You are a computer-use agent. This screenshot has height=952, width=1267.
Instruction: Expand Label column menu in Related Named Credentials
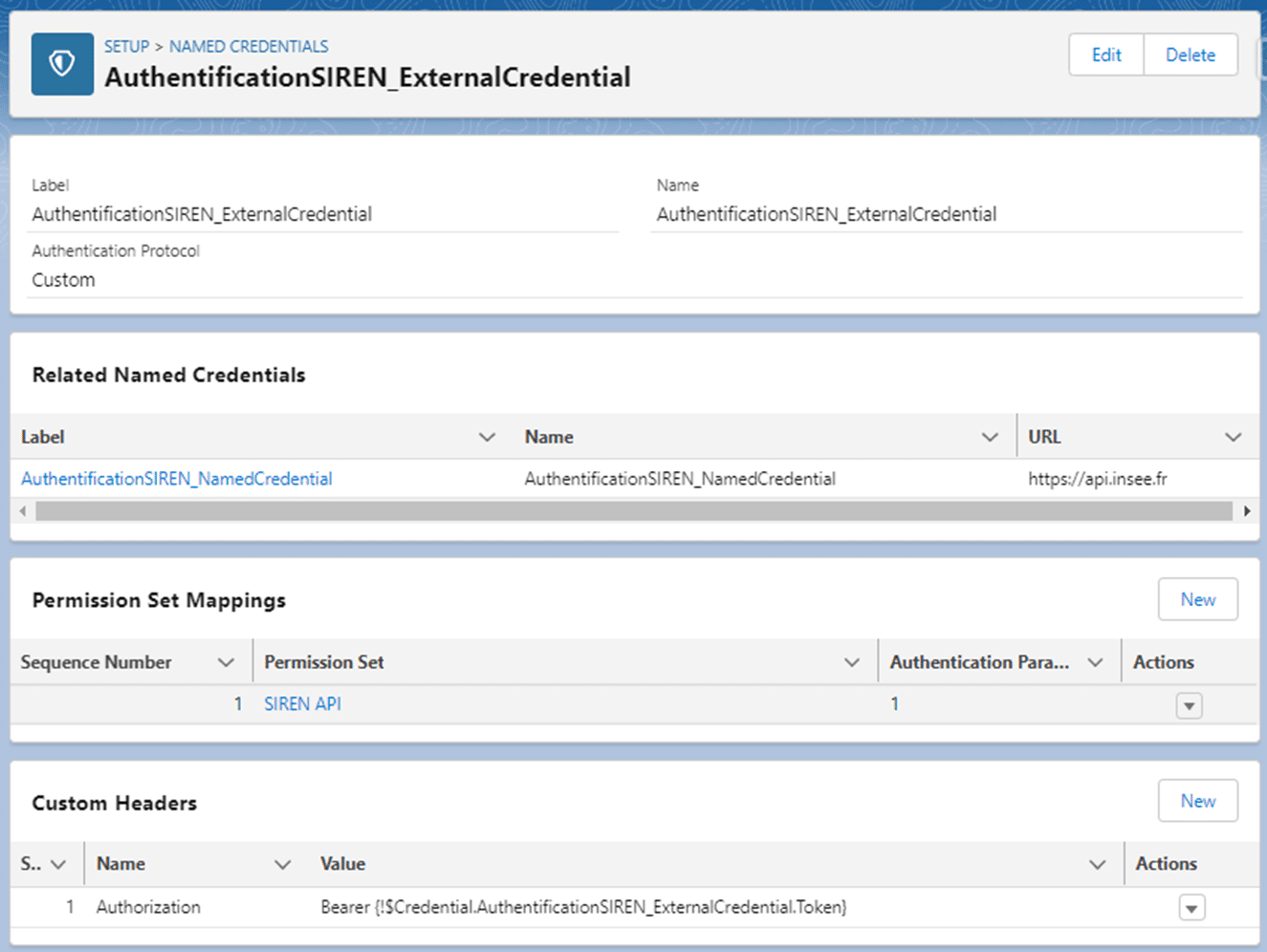coord(487,437)
